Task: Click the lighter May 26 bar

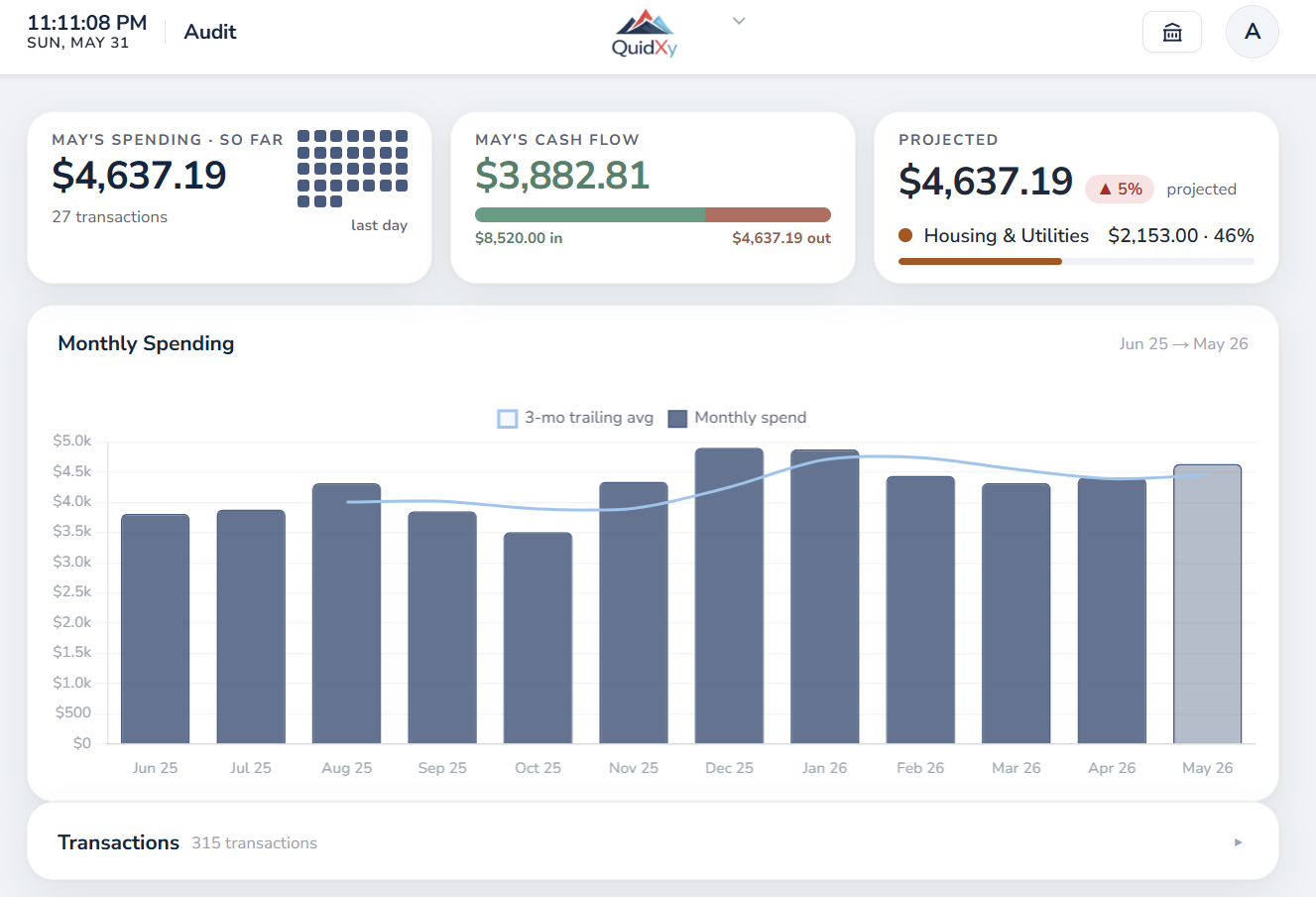Action: click(x=1208, y=604)
